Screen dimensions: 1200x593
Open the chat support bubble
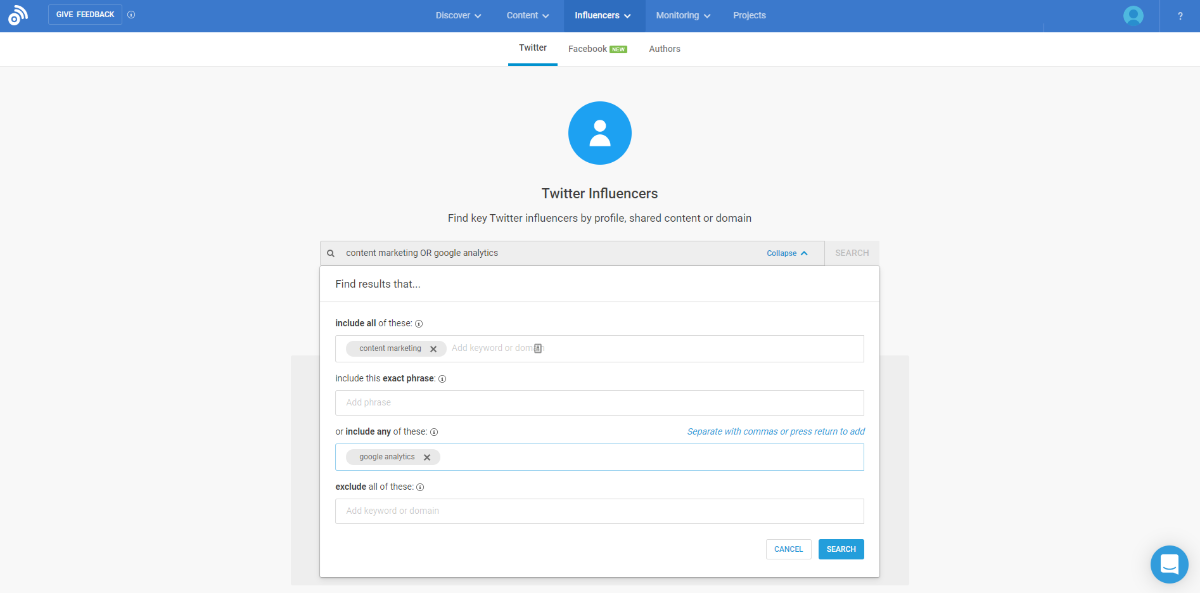click(x=1169, y=564)
